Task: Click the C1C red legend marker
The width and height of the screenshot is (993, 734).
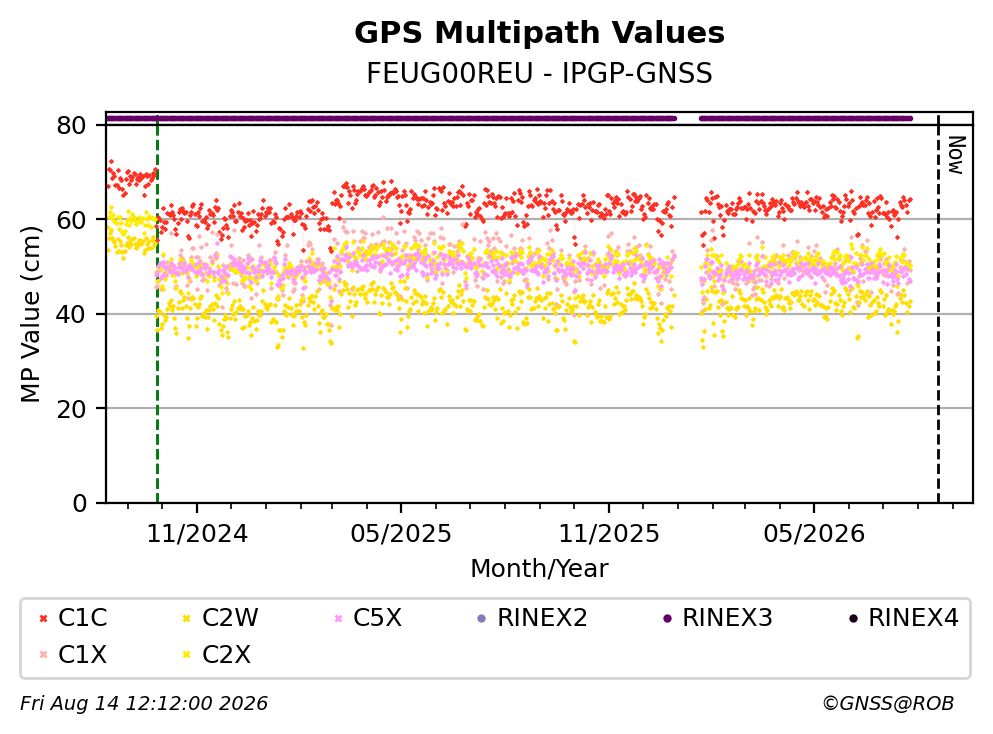Action: (44, 618)
